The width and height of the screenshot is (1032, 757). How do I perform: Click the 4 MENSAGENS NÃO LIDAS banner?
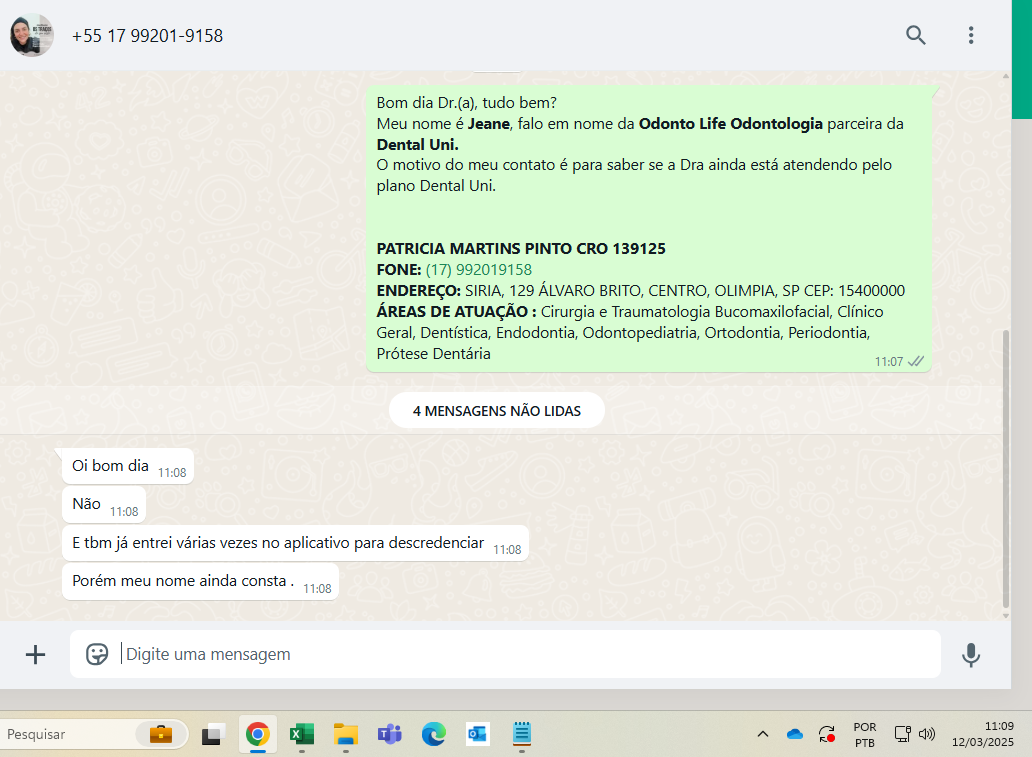(x=497, y=411)
